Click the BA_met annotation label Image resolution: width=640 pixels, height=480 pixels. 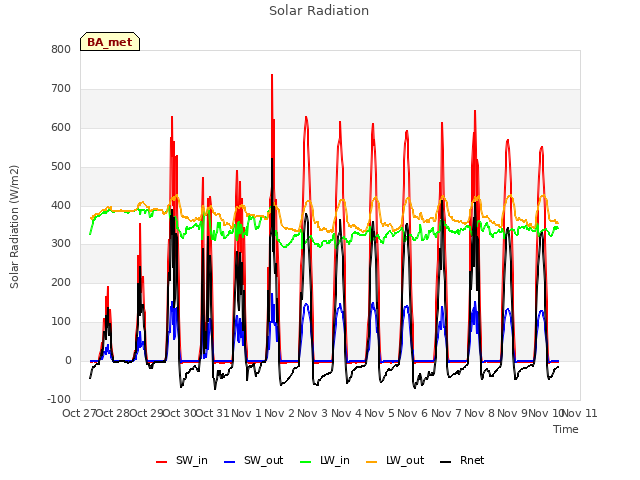pyautogui.click(x=110, y=42)
